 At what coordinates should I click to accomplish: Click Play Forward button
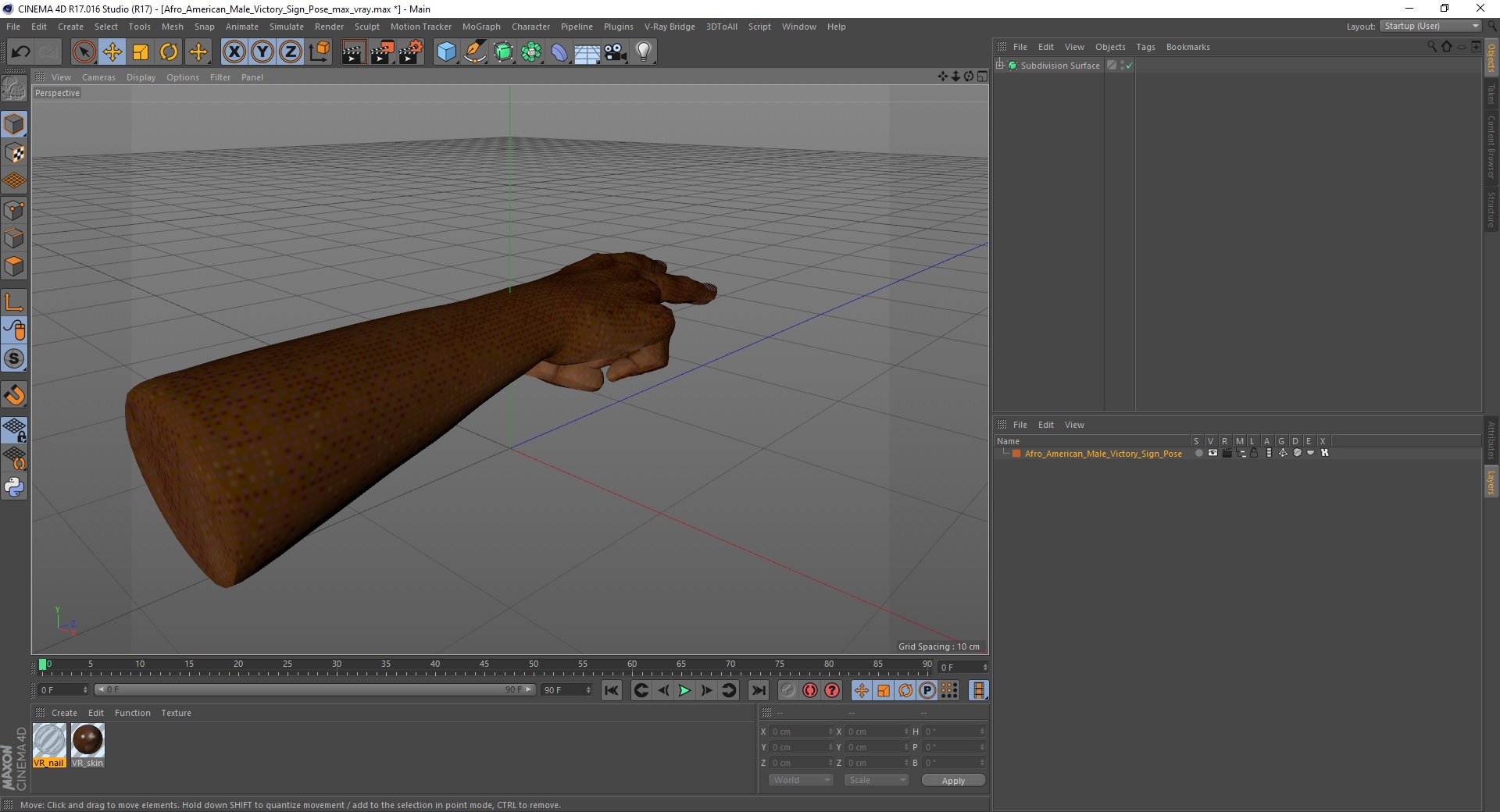684,690
